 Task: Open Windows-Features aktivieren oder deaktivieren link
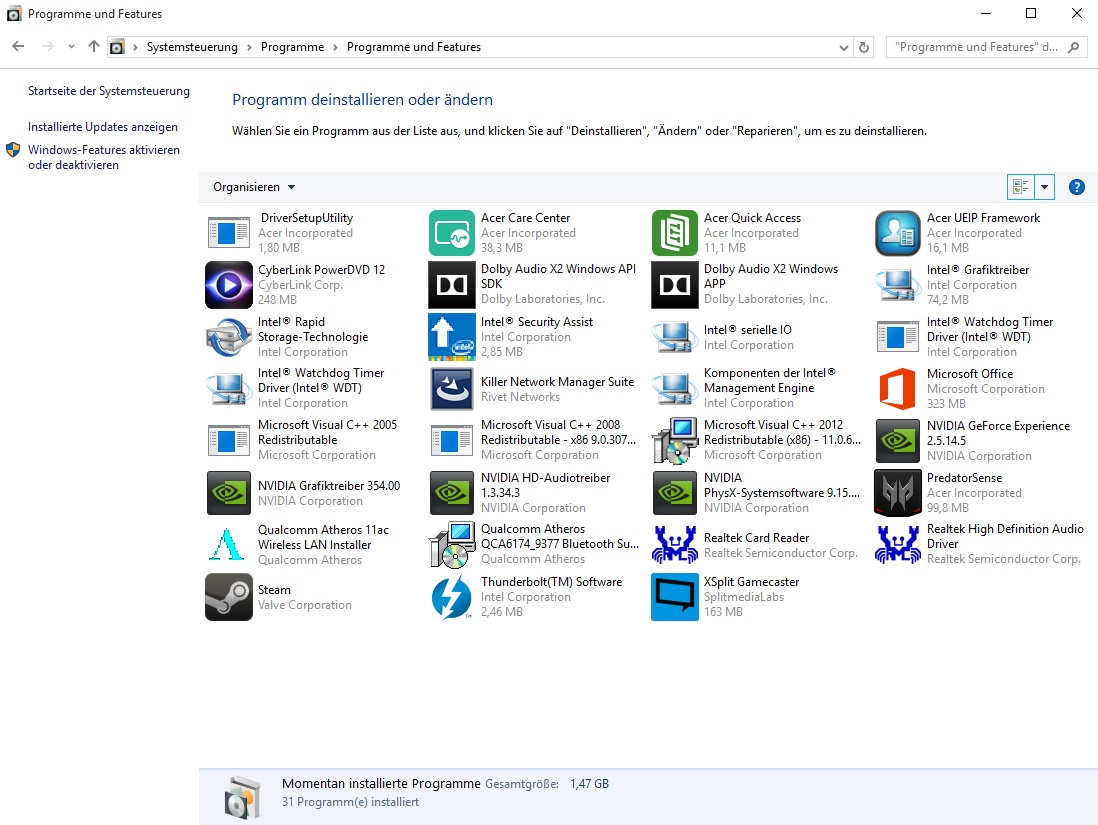104,158
